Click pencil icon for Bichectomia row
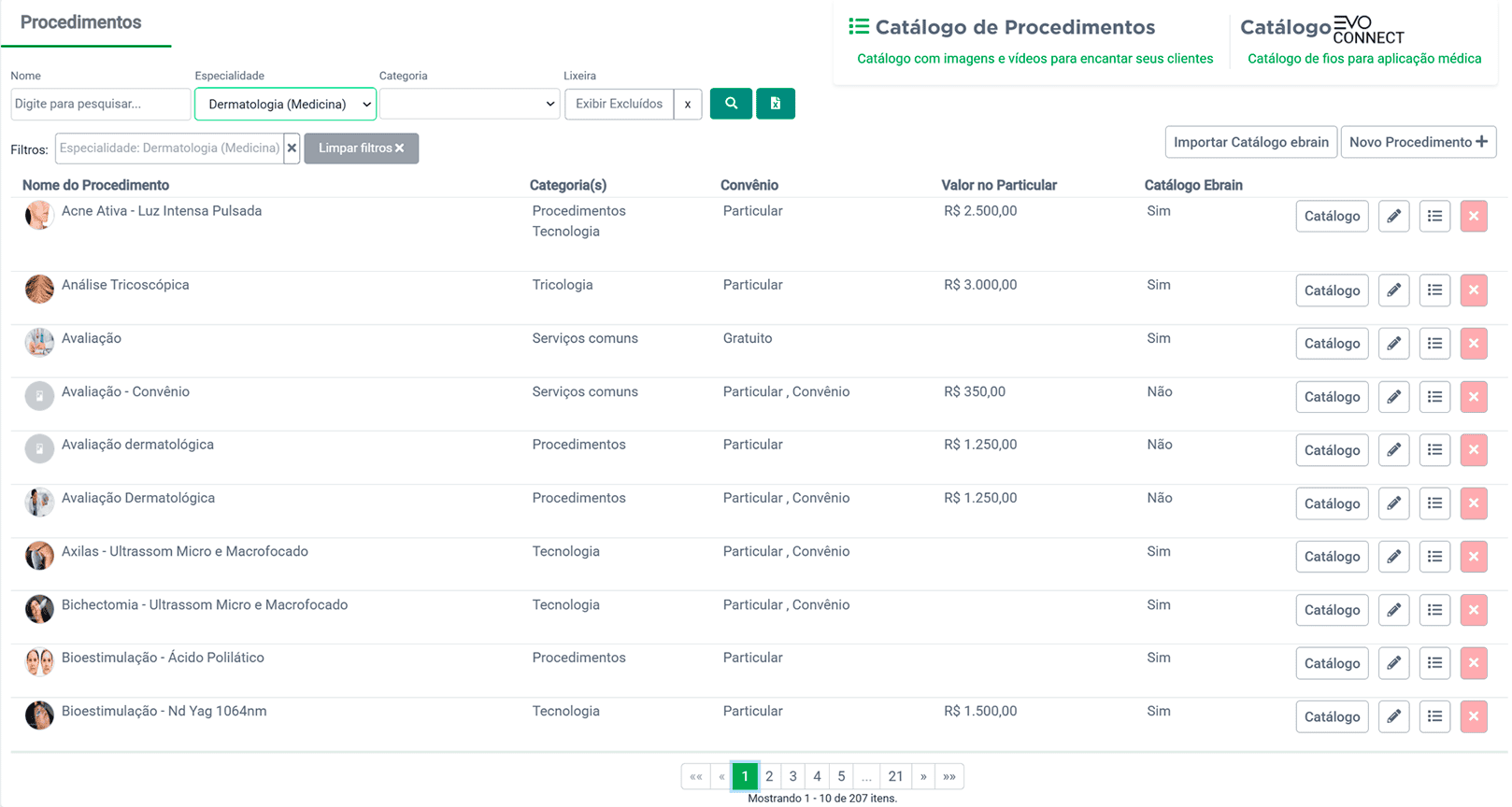 pyautogui.click(x=1393, y=610)
